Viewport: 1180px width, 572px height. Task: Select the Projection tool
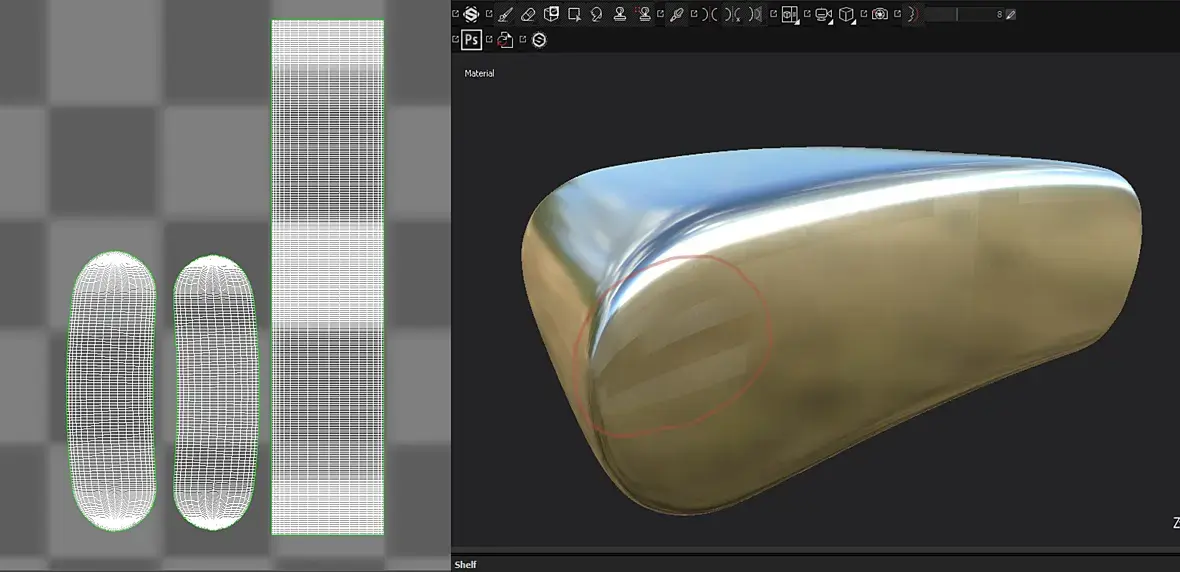[x=551, y=14]
